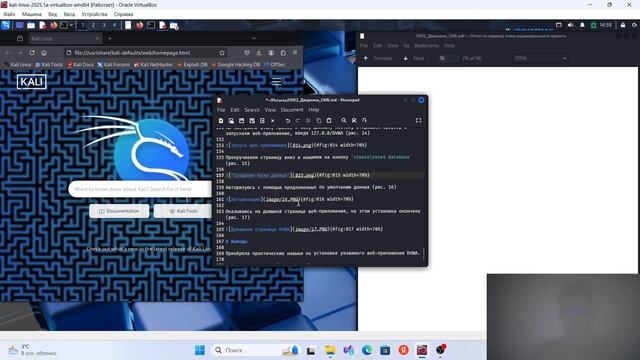Paste clipboard in Mousepad toolbar
The width and height of the screenshot is (640, 360).
tap(329, 120)
